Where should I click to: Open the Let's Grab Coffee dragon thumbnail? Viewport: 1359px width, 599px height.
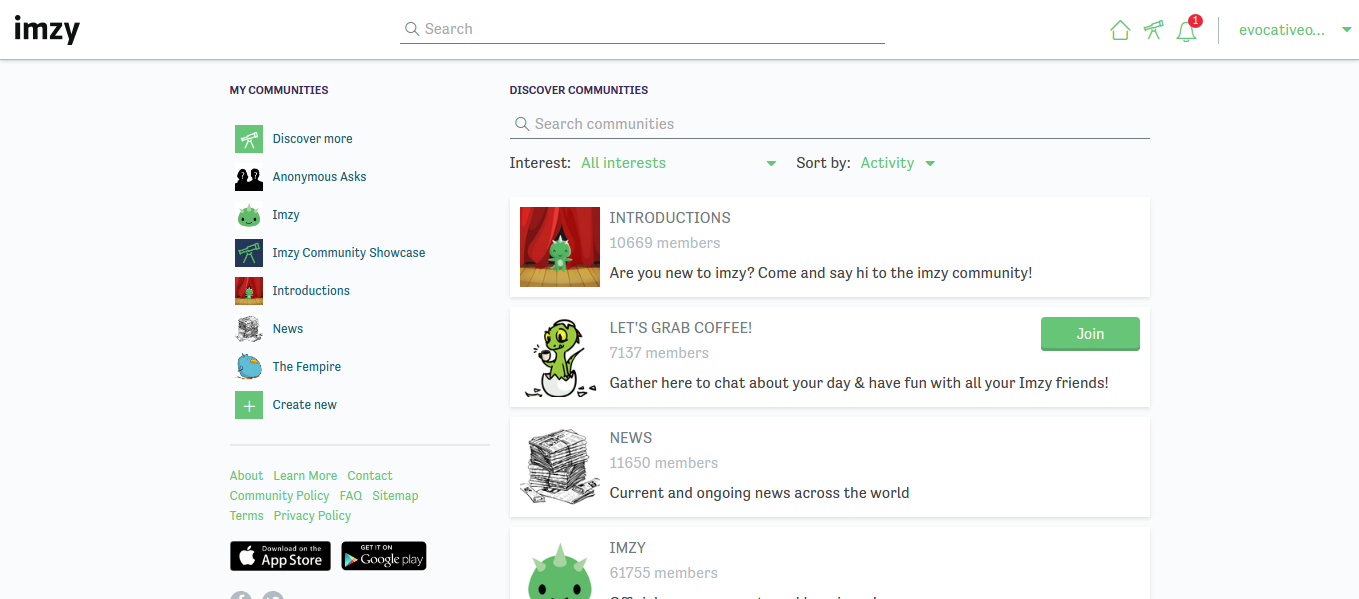pos(560,357)
